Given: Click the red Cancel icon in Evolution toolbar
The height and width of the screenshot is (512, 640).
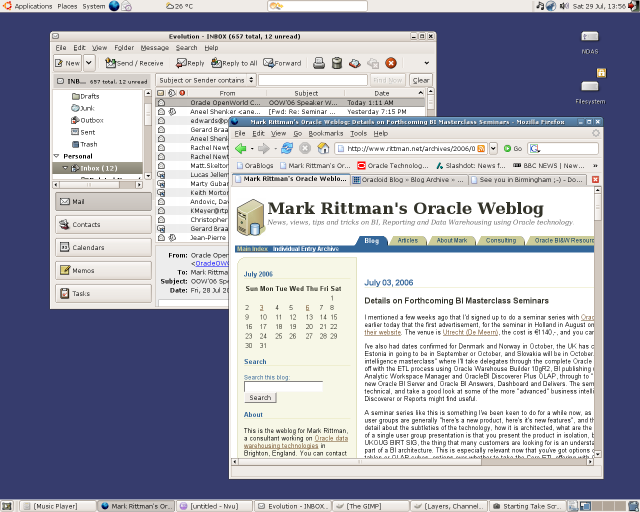Looking at the screenshot, I should click(391, 63).
